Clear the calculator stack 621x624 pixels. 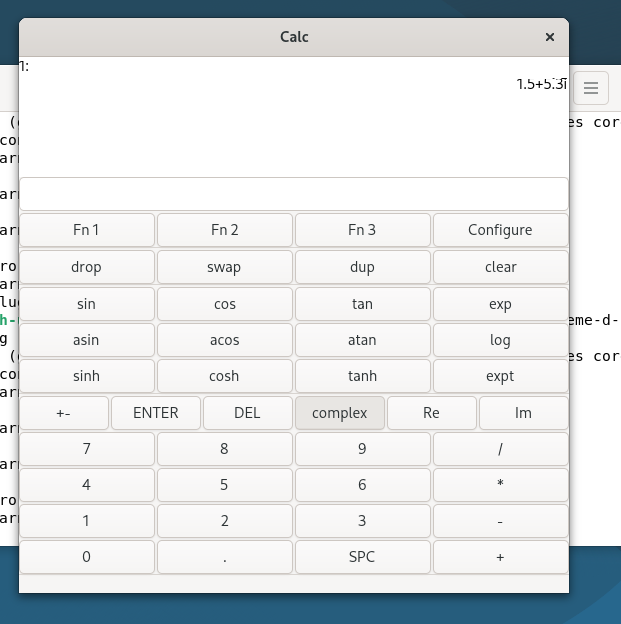[x=500, y=267]
